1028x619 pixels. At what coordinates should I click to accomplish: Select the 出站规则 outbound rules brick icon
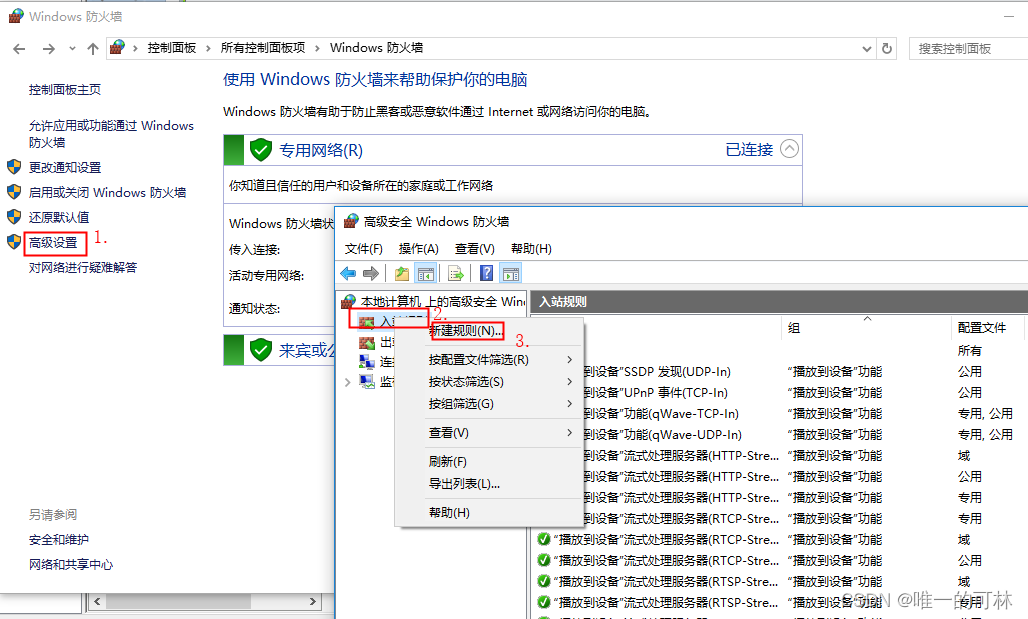[x=366, y=342]
